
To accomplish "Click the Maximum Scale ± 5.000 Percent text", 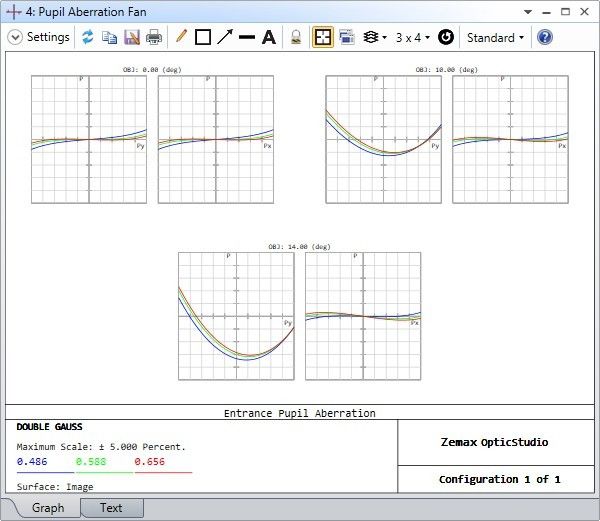I will coord(101,447).
